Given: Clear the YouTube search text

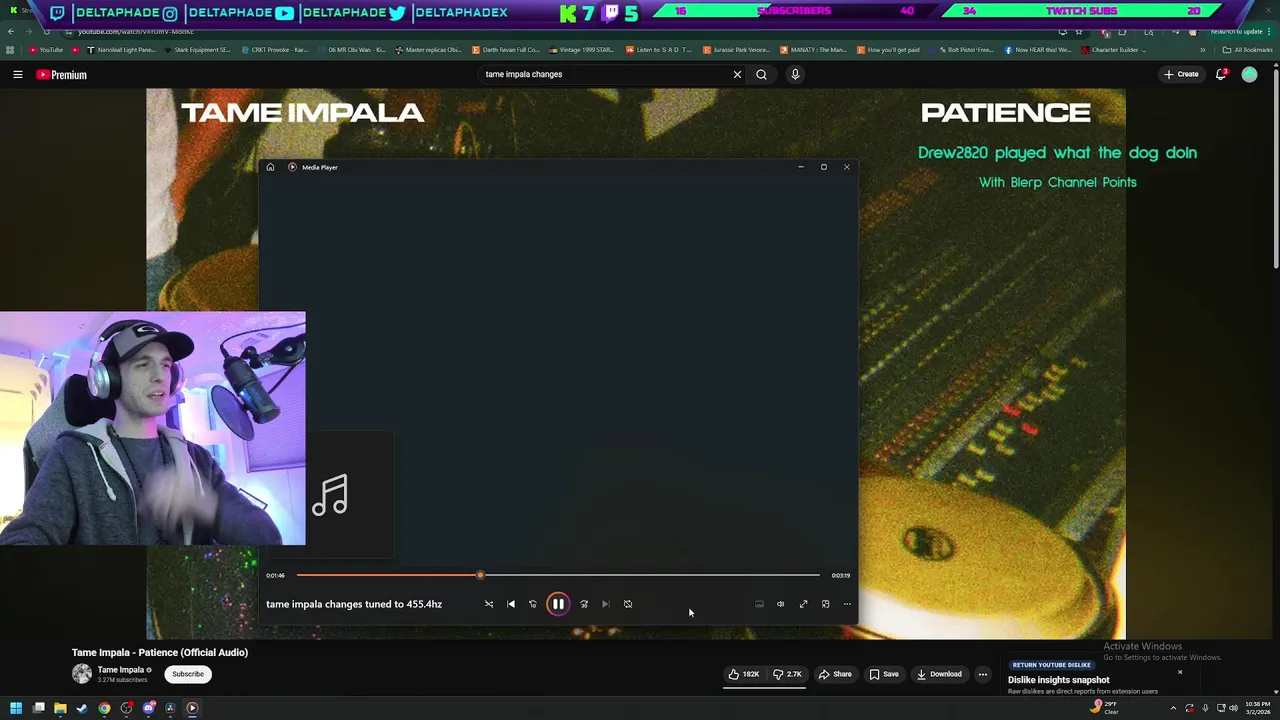Looking at the screenshot, I should 737,74.
